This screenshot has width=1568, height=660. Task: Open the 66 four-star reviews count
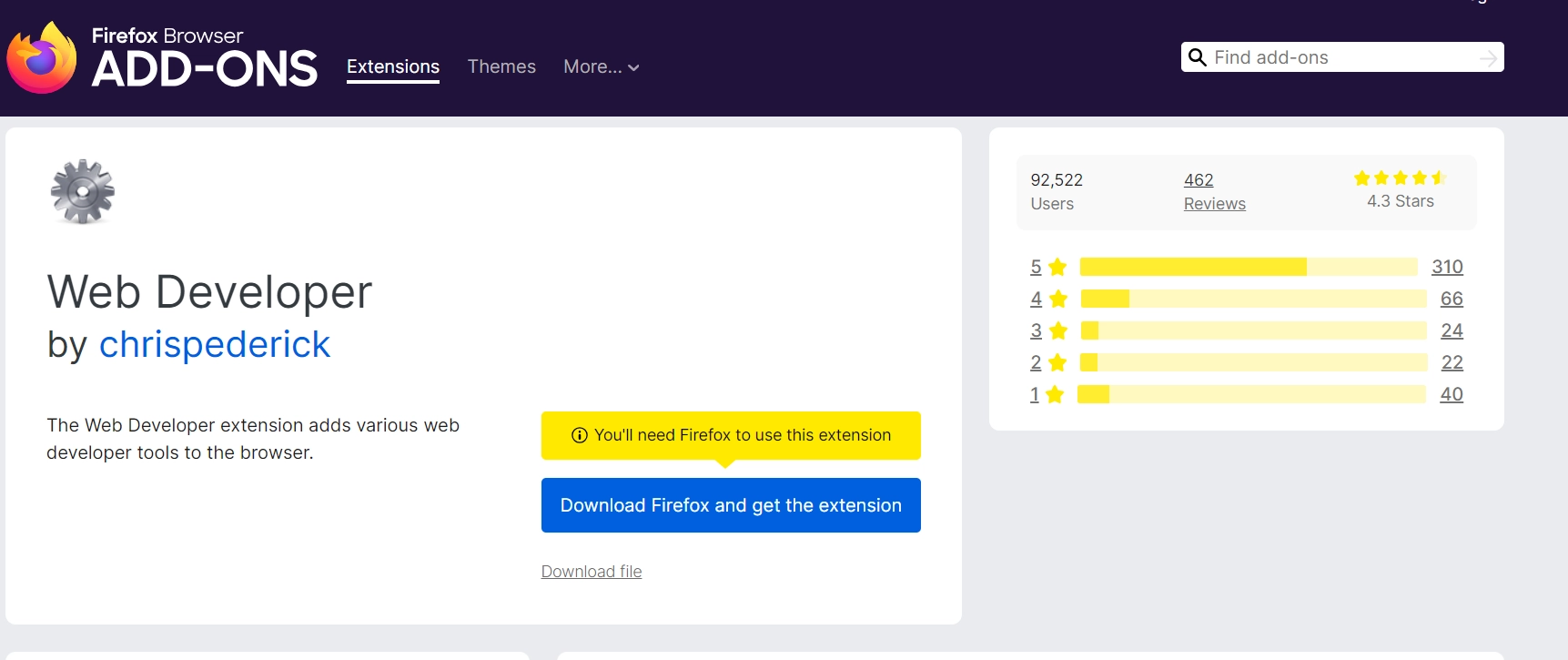coord(1452,299)
